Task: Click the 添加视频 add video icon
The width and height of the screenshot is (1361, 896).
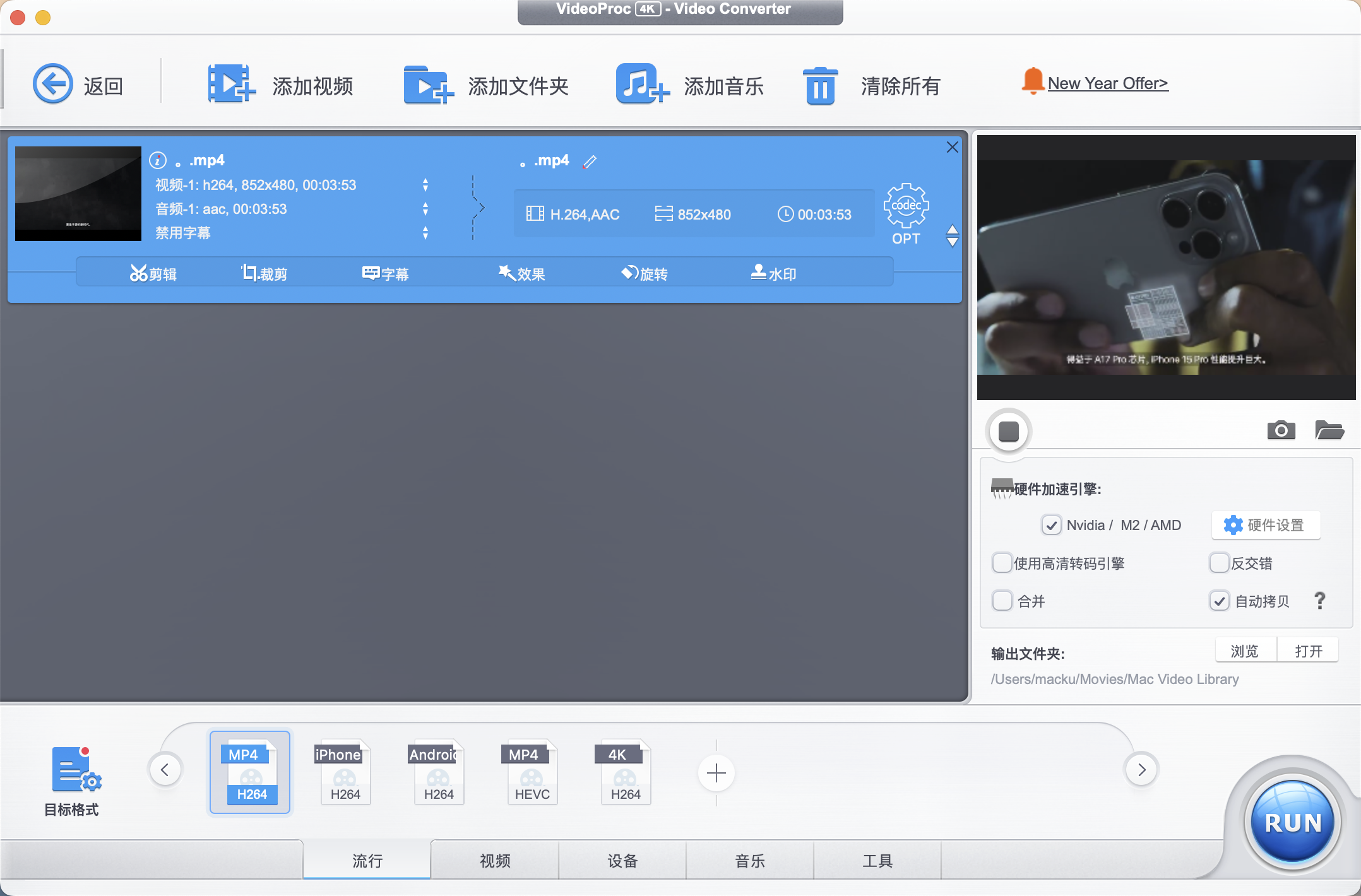Action: [x=232, y=84]
